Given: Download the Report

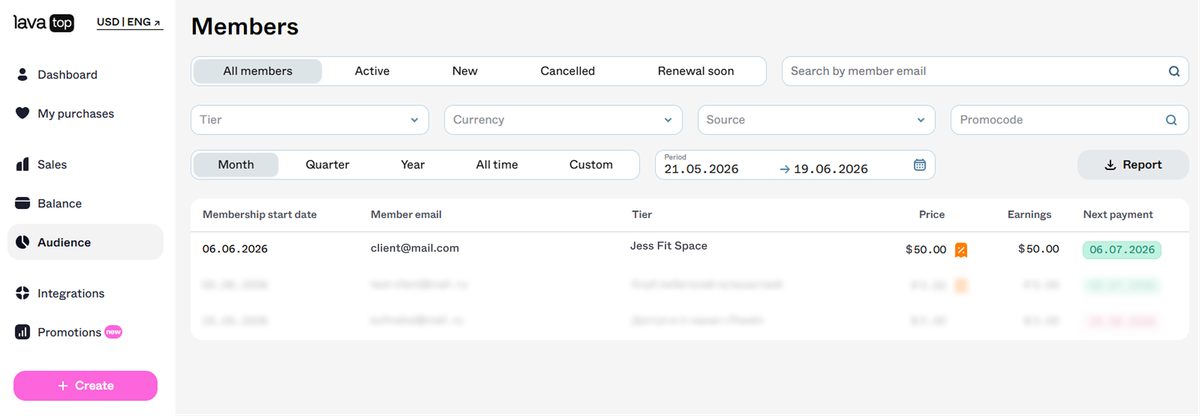Looking at the screenshot, I should (x=1133, y=165).
